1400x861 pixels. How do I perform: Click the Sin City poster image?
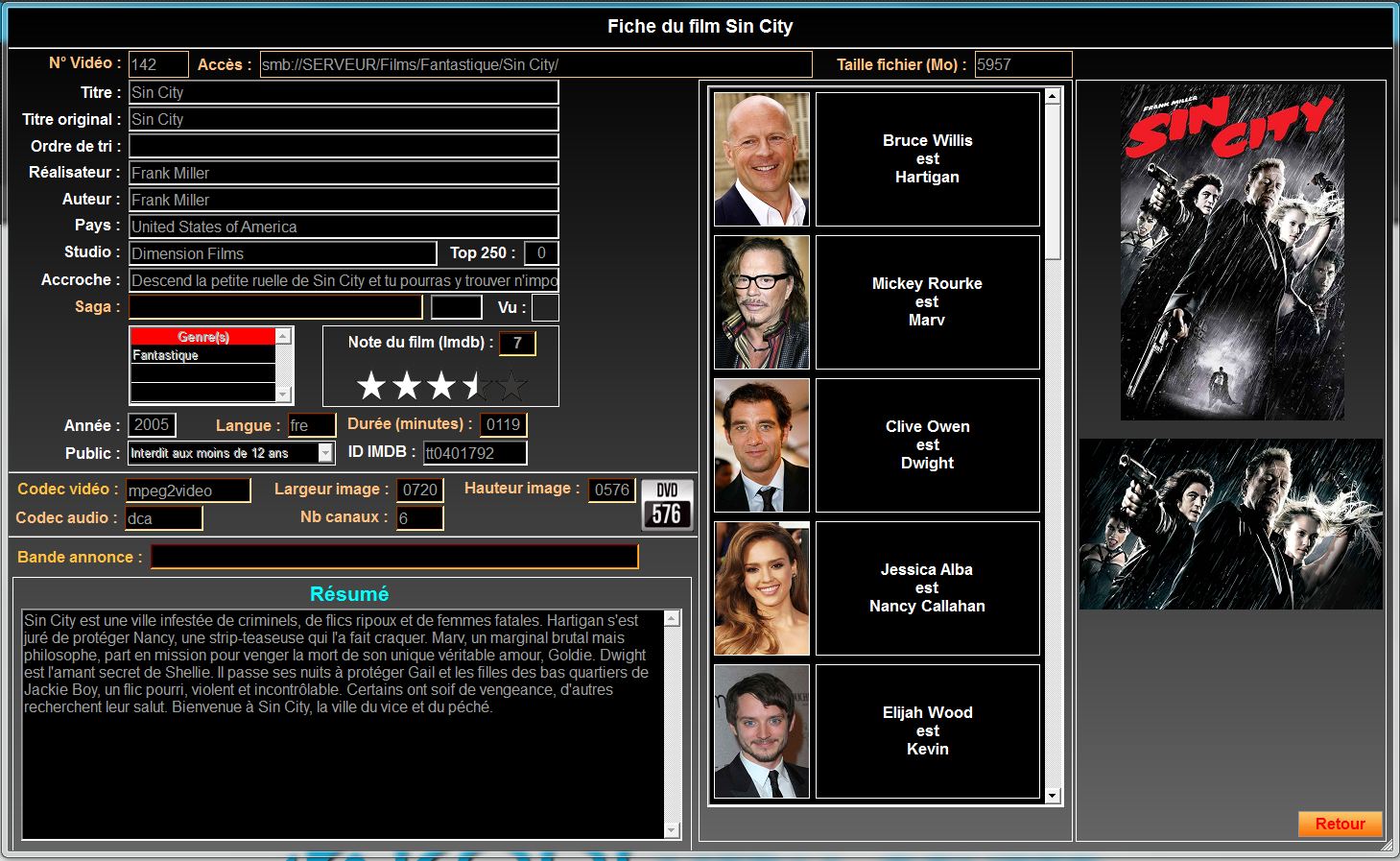(x=1232, y=252)
